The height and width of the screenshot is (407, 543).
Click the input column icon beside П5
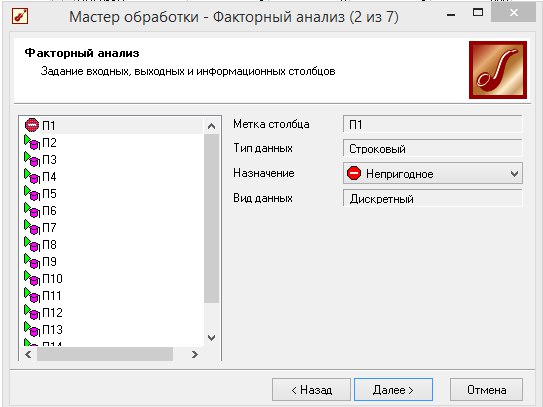pyautogui.click(x=32, y=193)
